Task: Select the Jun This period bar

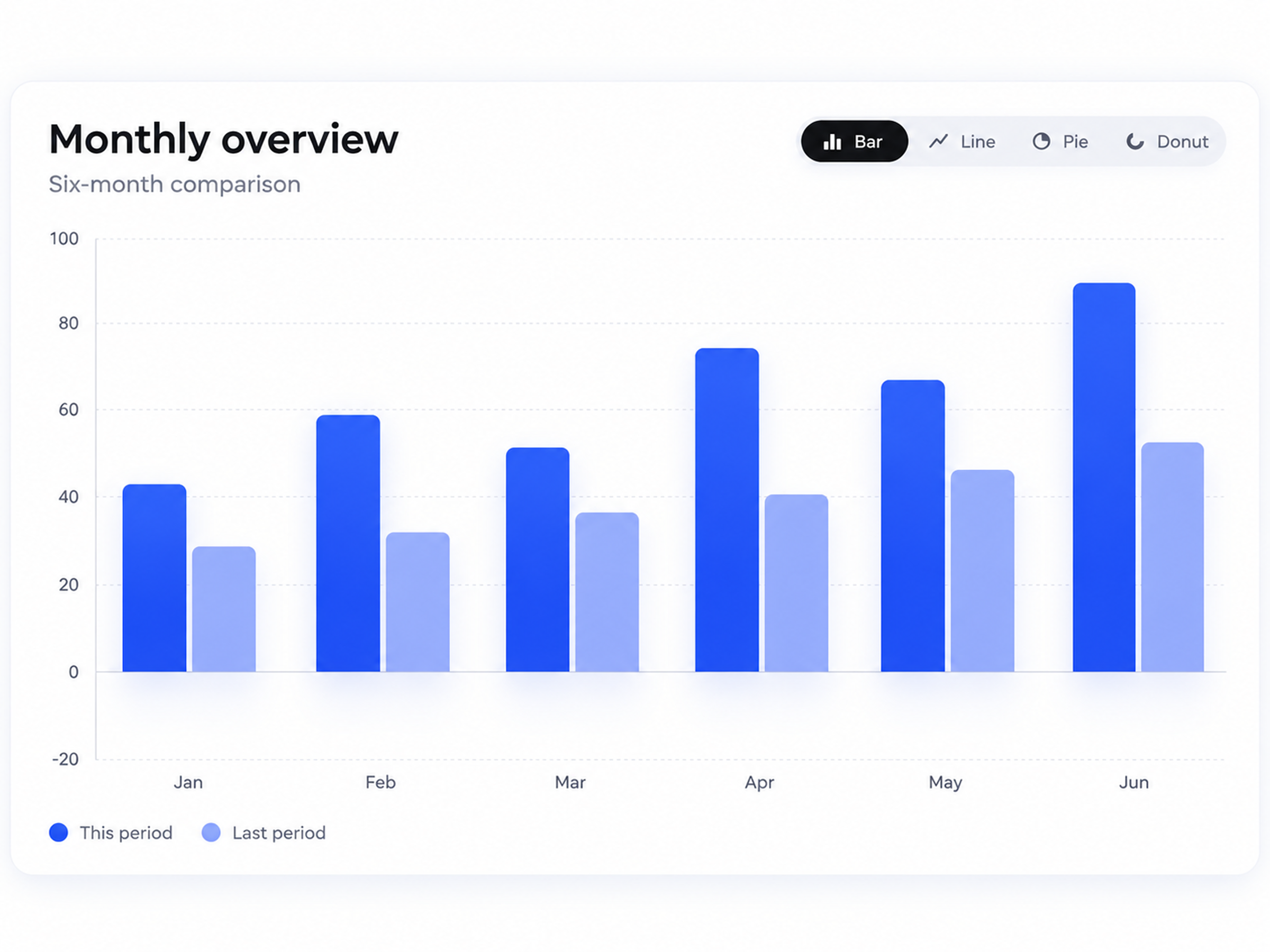Action: [x=1104, y=478]
